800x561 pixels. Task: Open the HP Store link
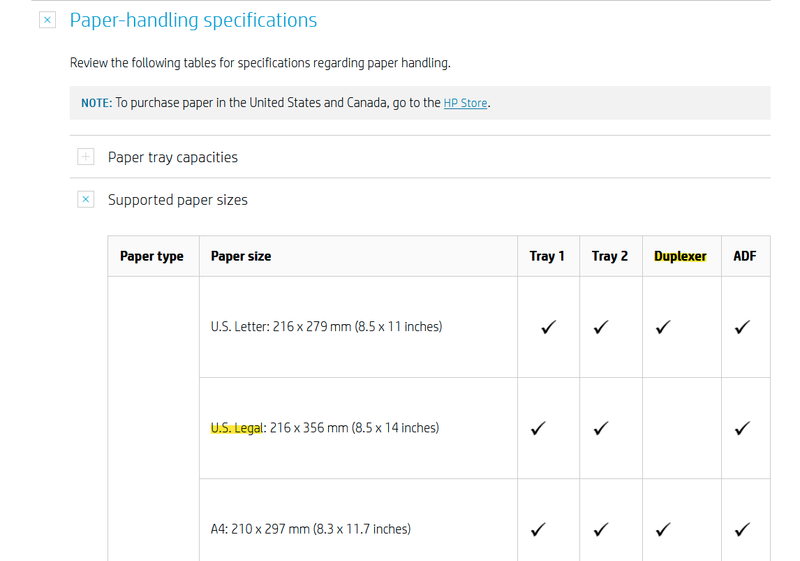(x=465, y=103)
